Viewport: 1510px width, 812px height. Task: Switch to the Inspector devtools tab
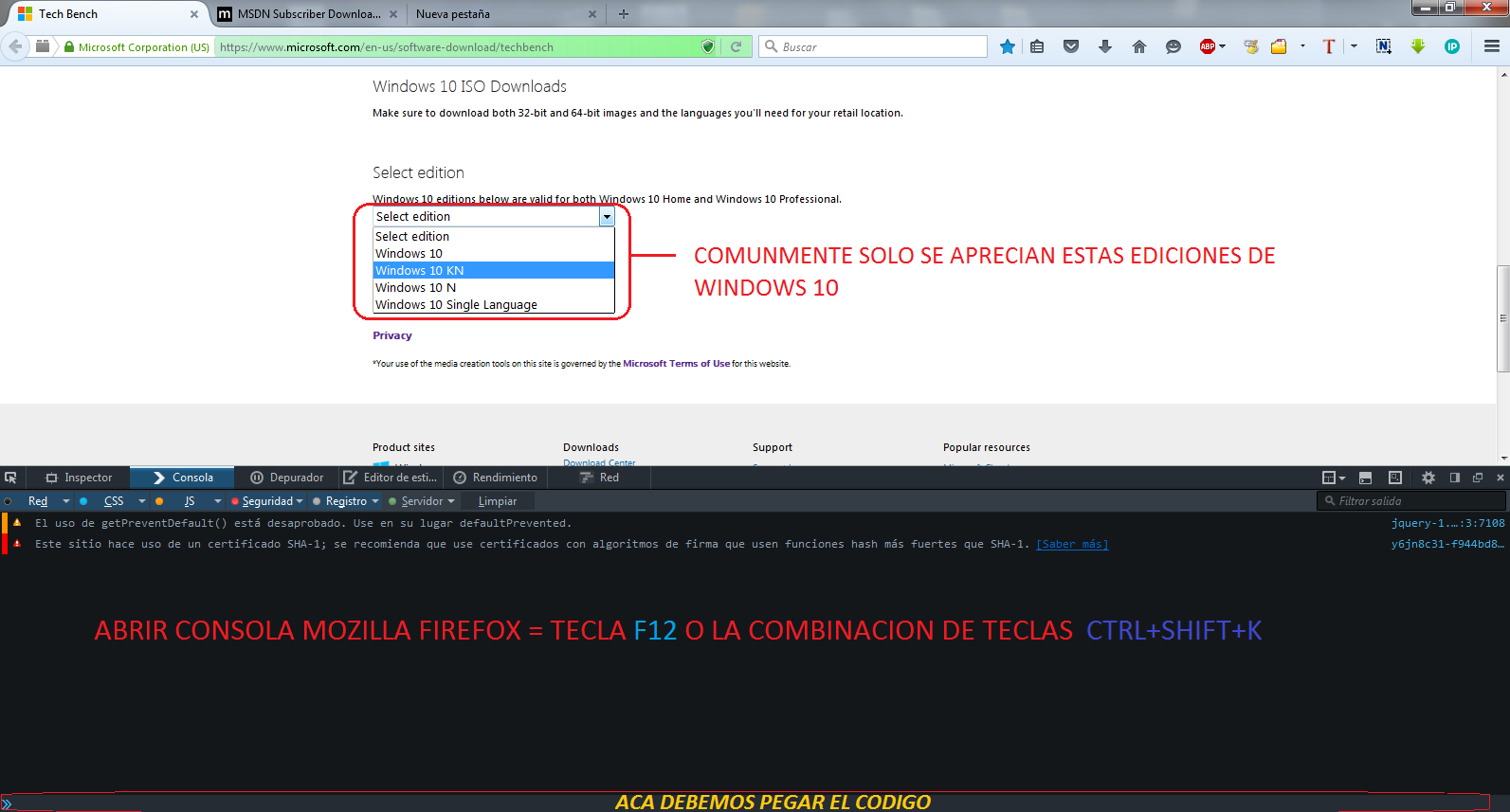click(x=79, y=478)
